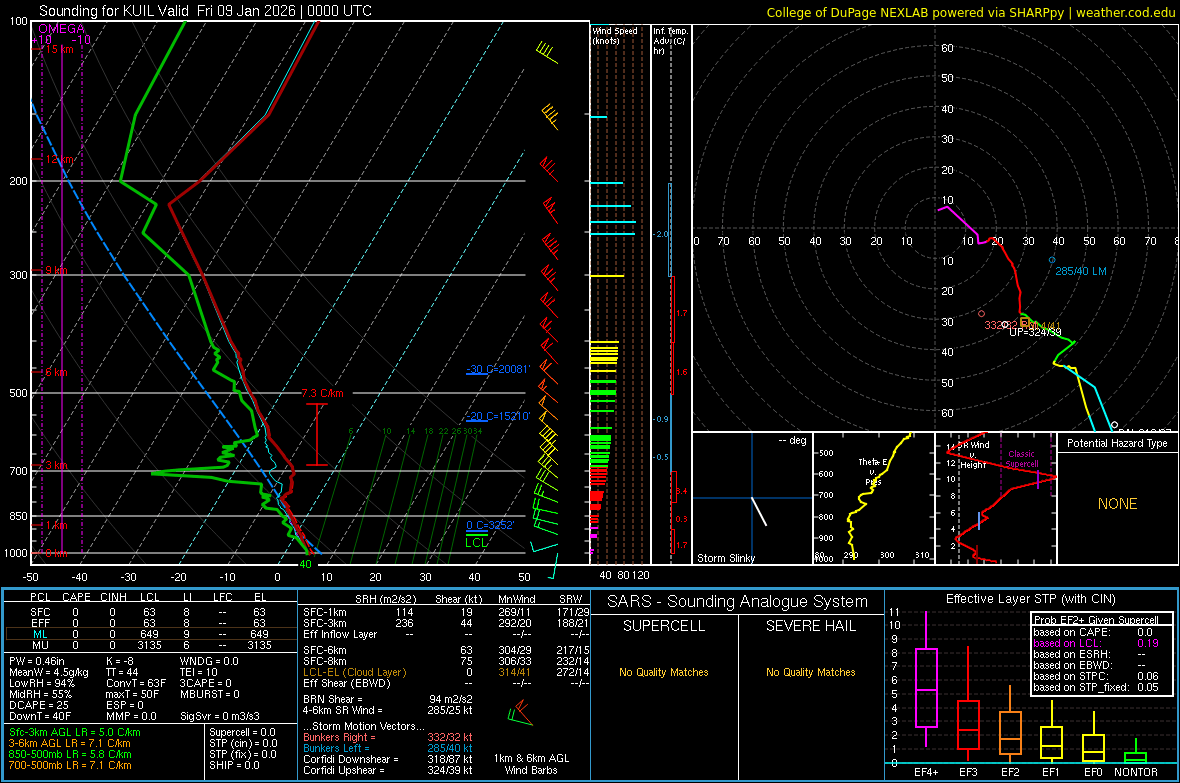Screen dimensions: 1180x783
Task: Click the 3-6km AGL LR = 7.1 C/km line
Action: point(69,743)
